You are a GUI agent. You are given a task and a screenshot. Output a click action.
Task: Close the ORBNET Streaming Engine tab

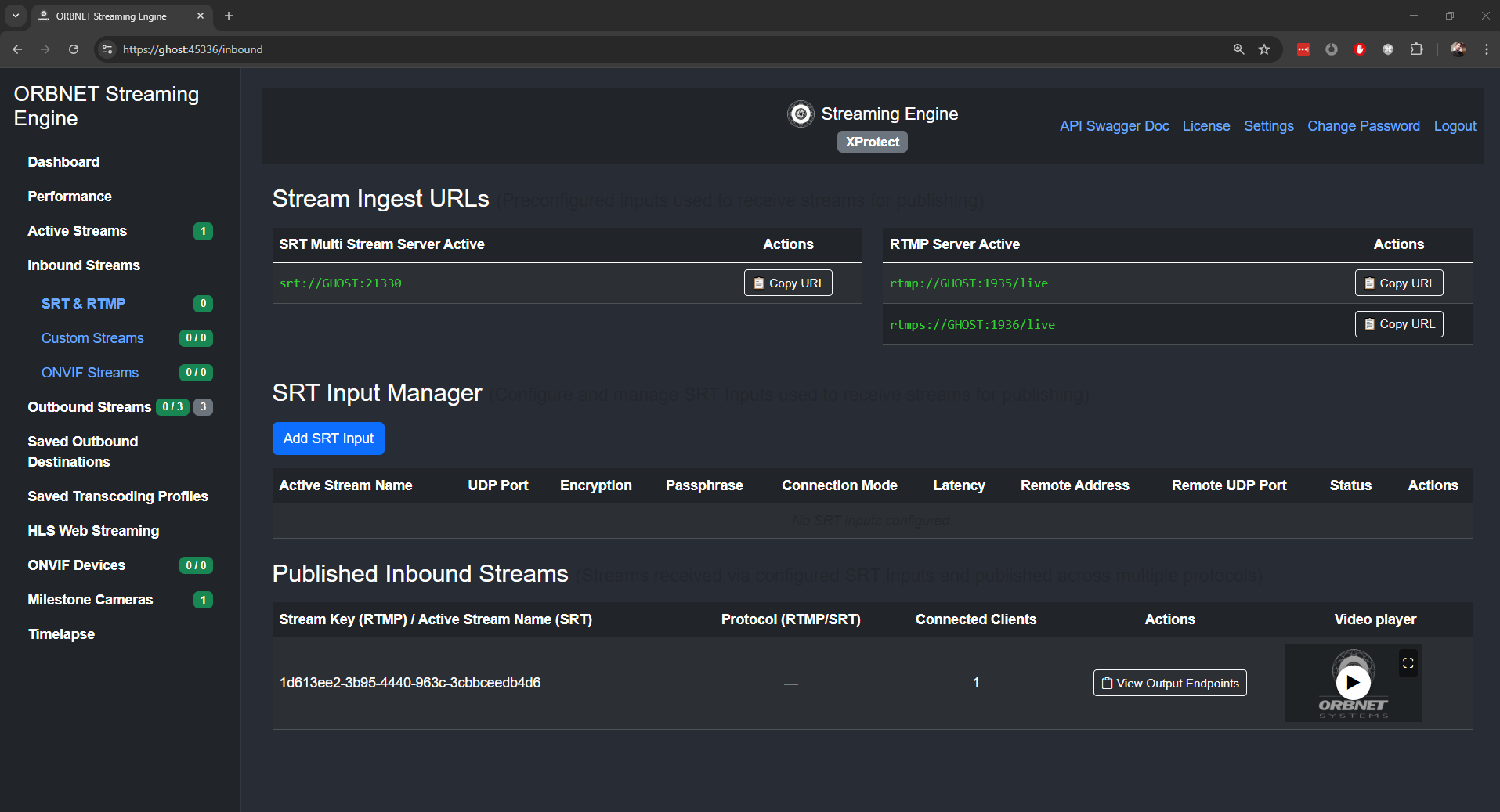pos(201,16)
